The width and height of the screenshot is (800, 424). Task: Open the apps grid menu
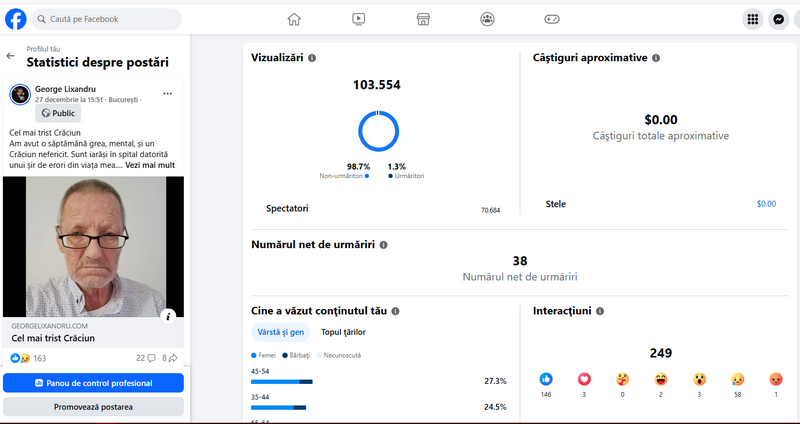pos(753,19)
